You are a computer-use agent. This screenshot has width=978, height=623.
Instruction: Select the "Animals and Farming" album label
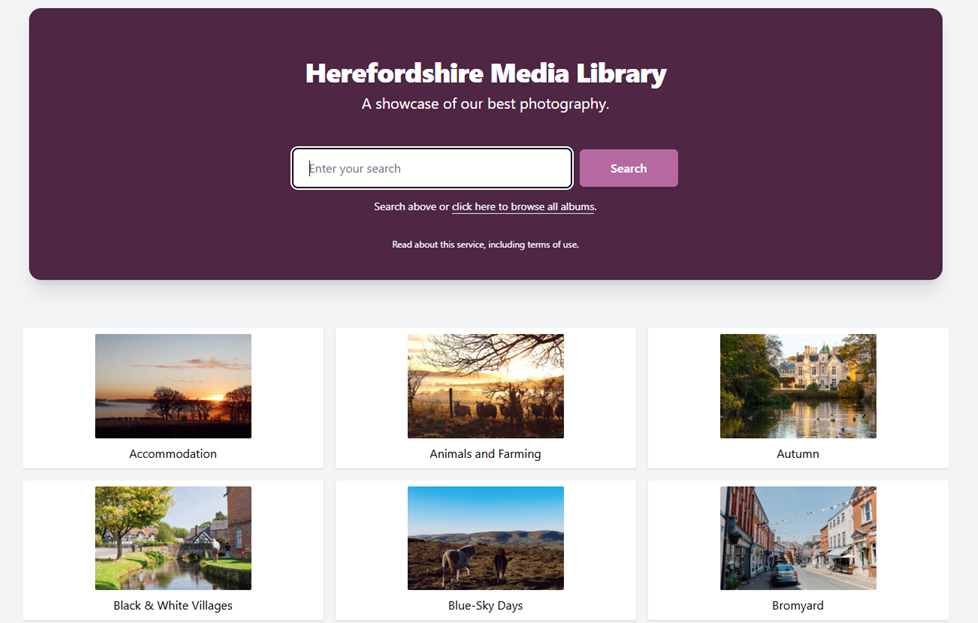click(485, 454)
